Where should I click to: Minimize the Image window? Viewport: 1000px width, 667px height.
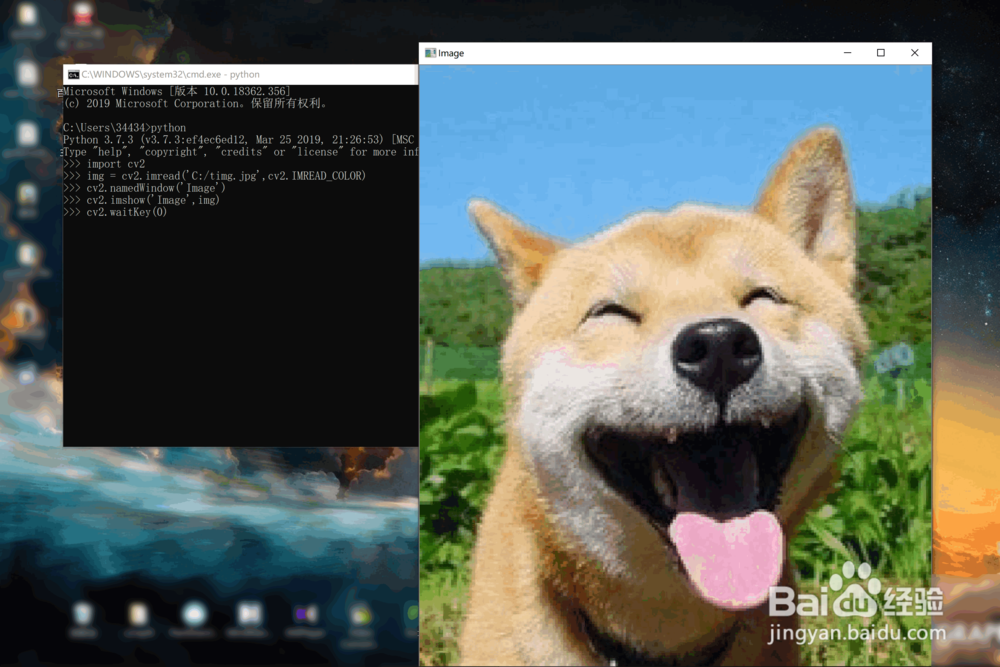click(847, 53)
